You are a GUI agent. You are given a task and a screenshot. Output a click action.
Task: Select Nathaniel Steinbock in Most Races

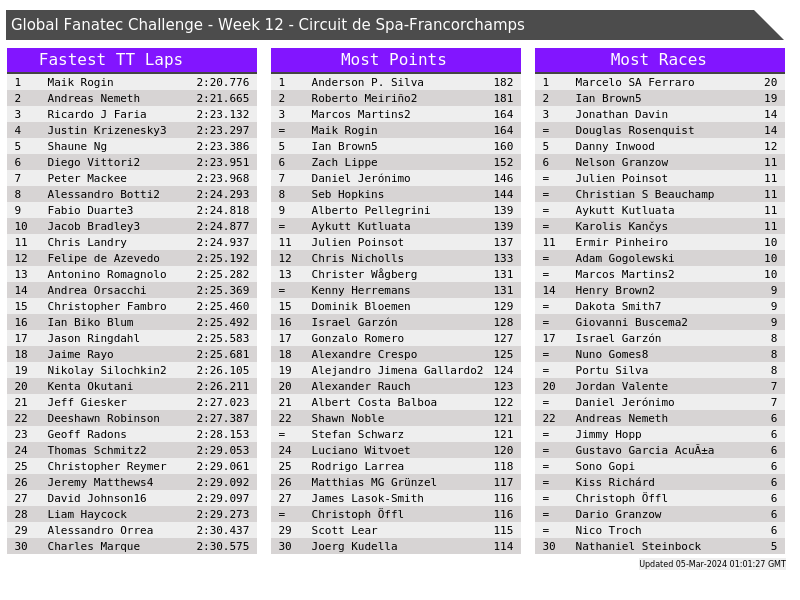click(638, 546)
